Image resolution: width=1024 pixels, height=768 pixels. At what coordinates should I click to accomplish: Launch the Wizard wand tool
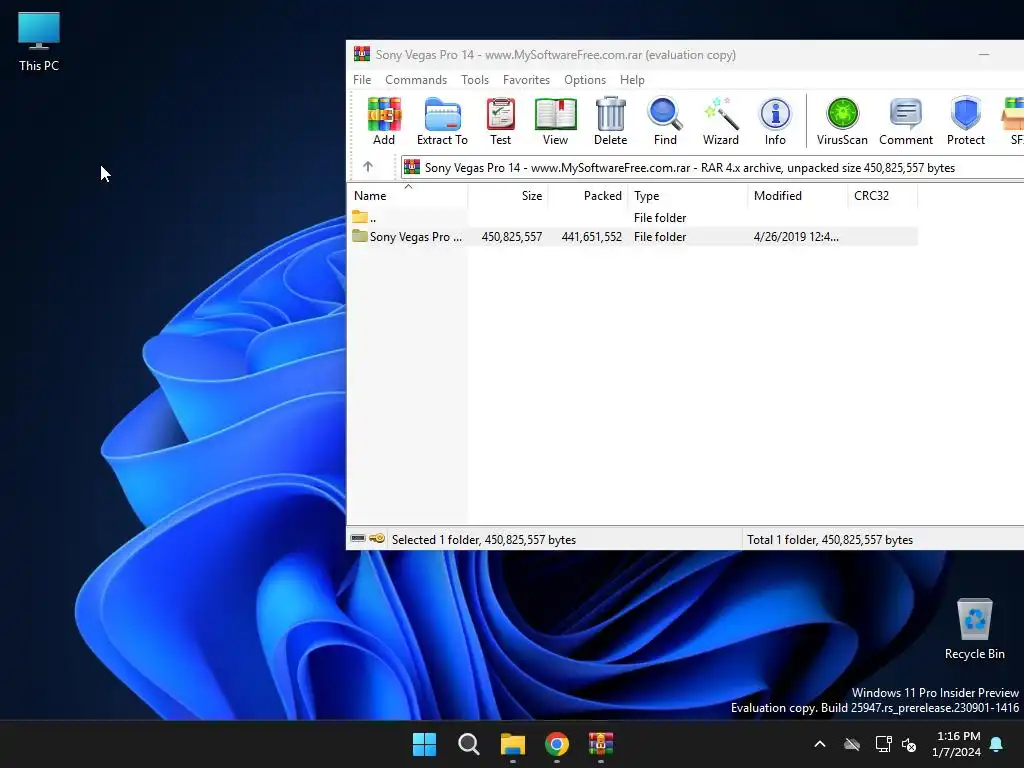pyautogui.click(x=720, y=121)
